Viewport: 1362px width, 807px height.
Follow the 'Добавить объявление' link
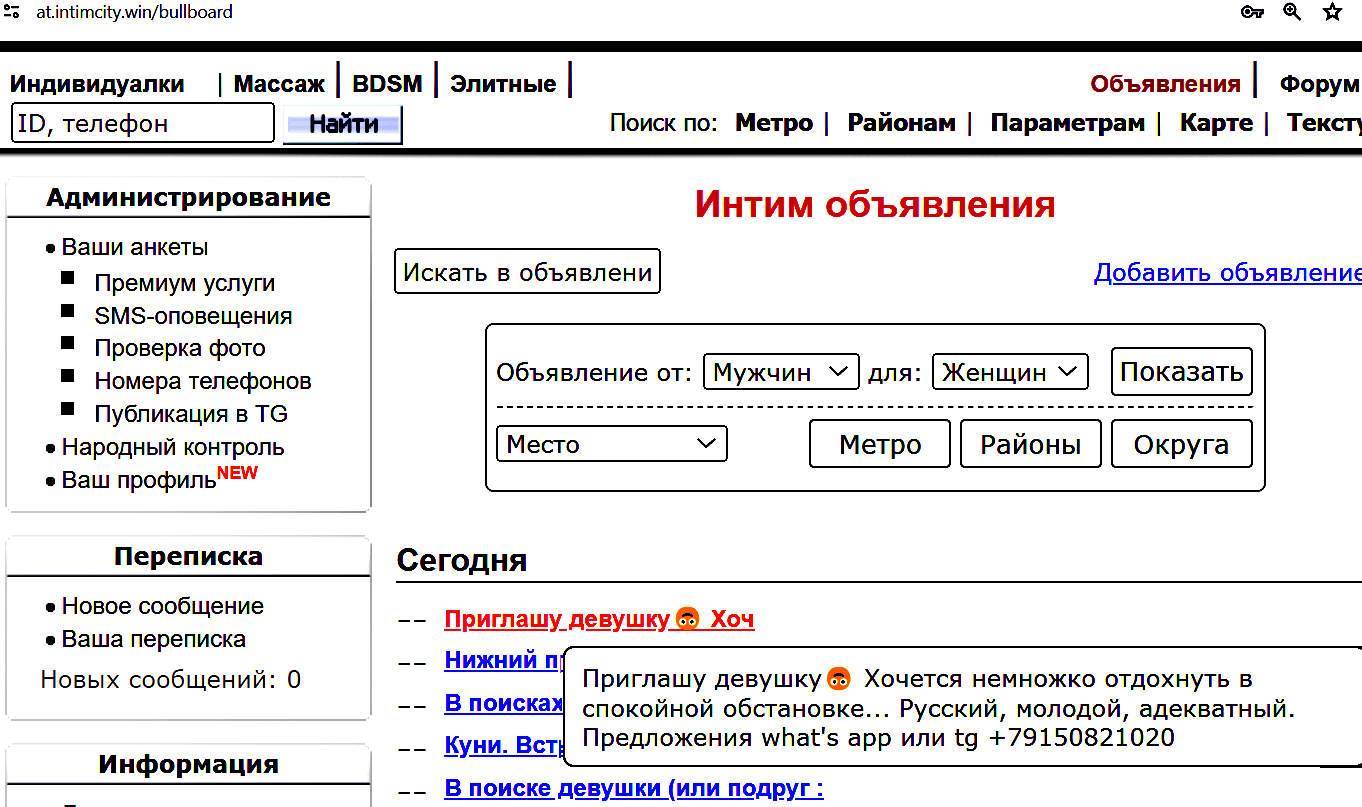click(x=1227, y=273)
